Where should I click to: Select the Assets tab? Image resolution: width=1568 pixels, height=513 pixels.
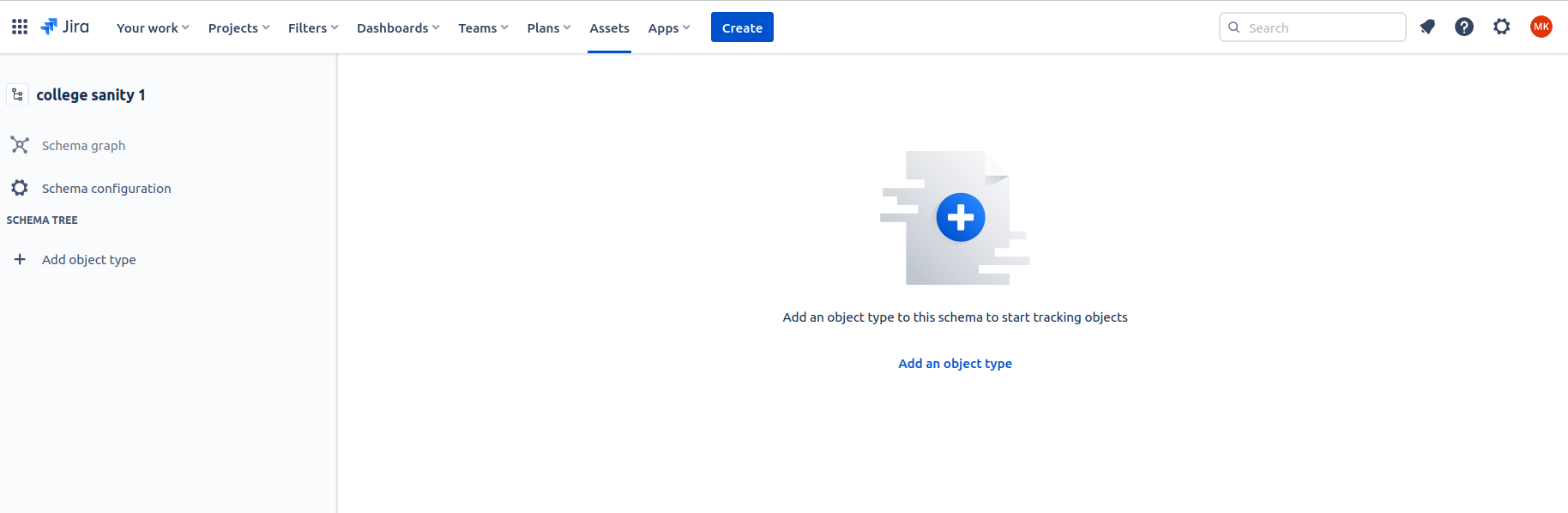(609, 27)
